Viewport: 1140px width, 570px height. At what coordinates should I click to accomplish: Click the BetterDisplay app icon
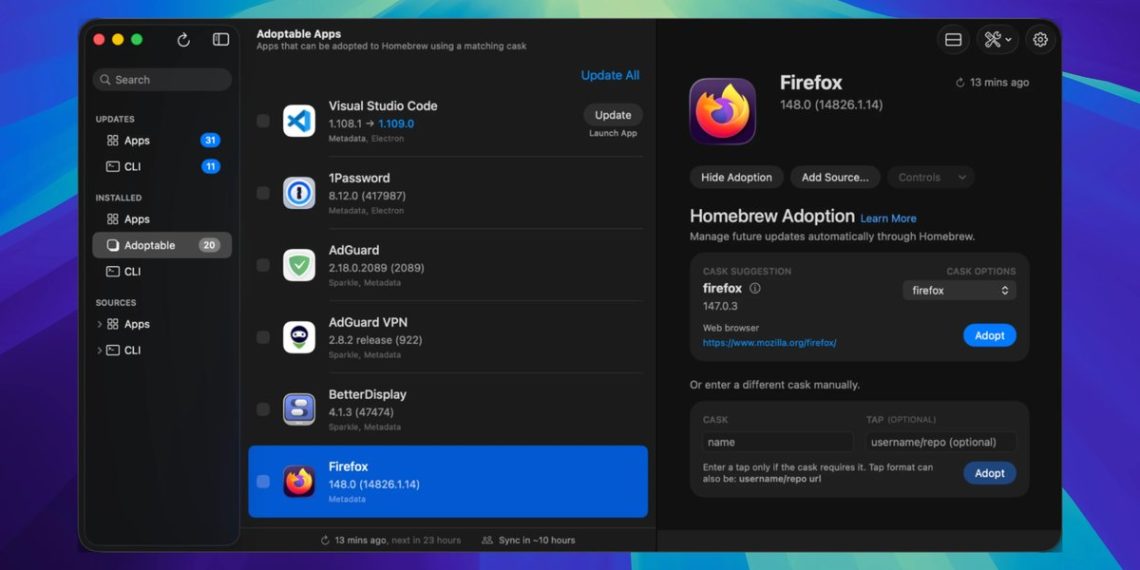pyautogui.click(x=299, y=409)
